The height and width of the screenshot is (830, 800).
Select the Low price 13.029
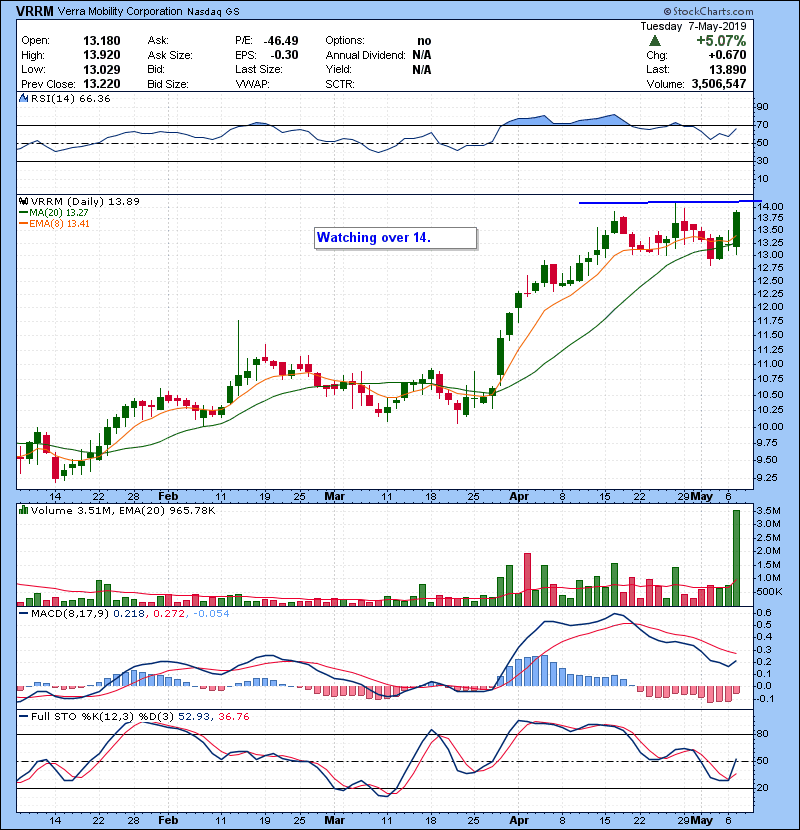[x=102, y=70]
